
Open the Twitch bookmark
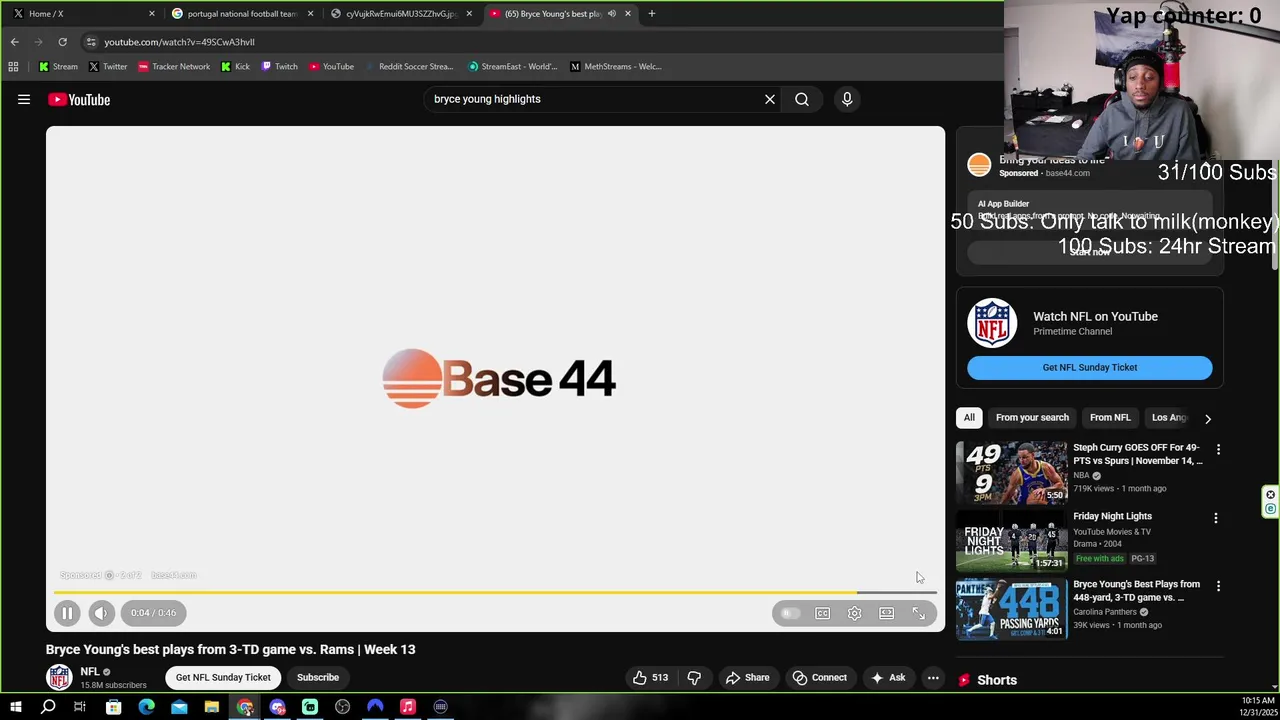(x=279, y=67)
